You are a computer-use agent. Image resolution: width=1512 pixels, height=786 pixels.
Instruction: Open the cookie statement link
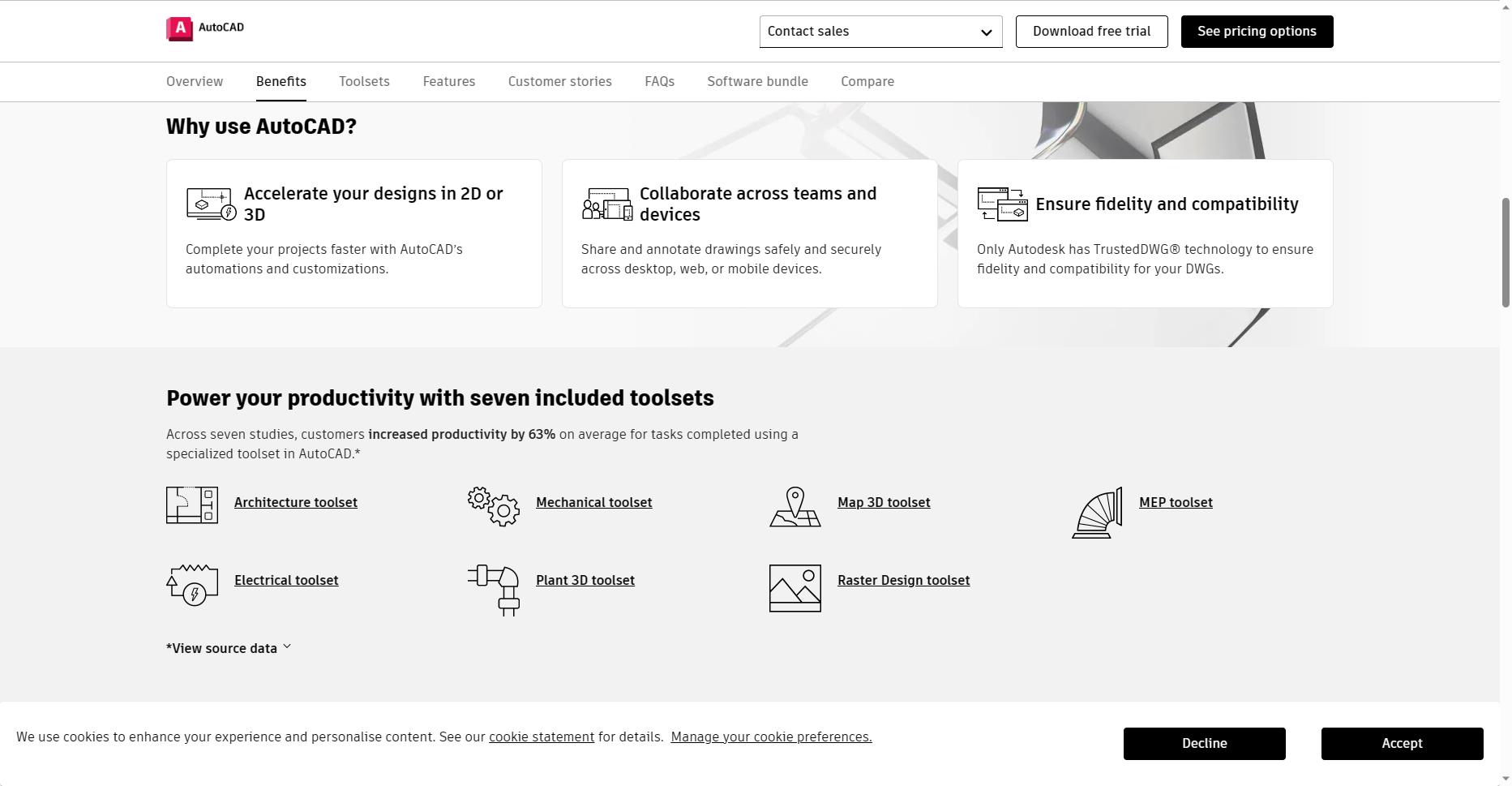click(x=542, y=737)
